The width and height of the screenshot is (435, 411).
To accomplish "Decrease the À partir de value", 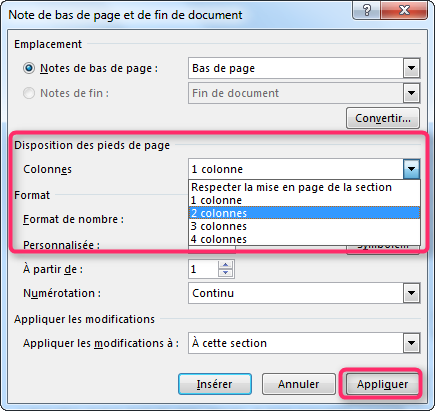I will pyautogui.click(x=226, y=273).
